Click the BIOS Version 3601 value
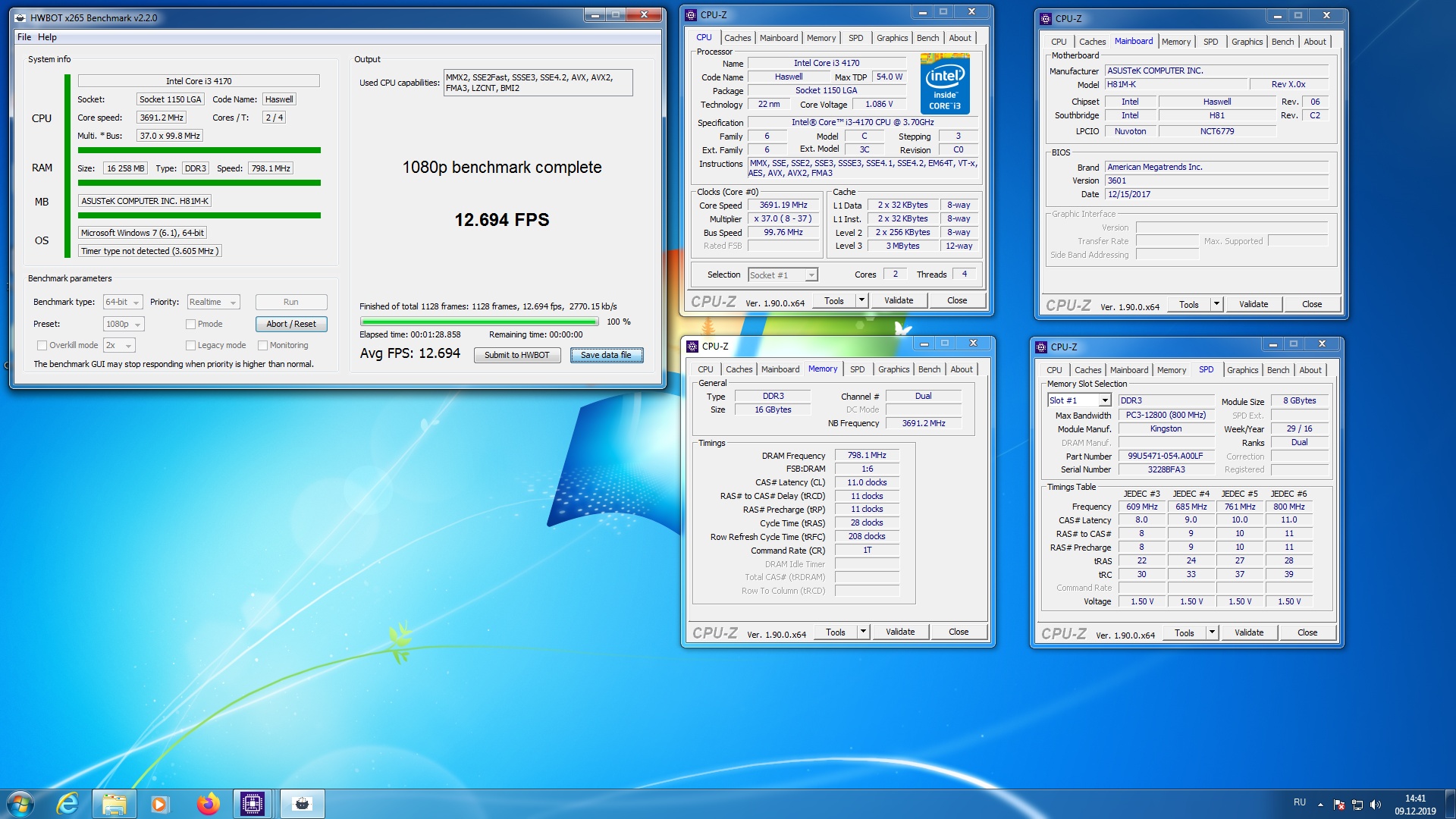Screen dimensions: 1456x819 click(x=1216, y=180)
